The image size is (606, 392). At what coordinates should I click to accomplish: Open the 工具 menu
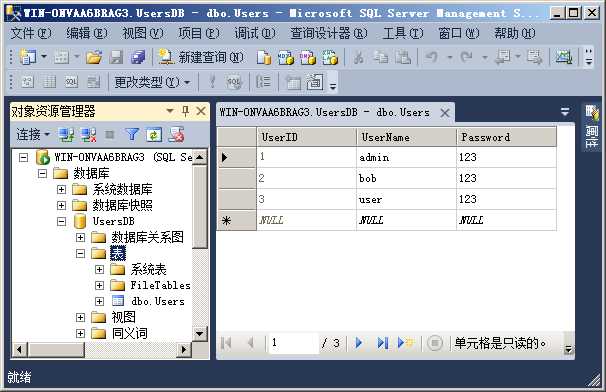tap(403, 33)
